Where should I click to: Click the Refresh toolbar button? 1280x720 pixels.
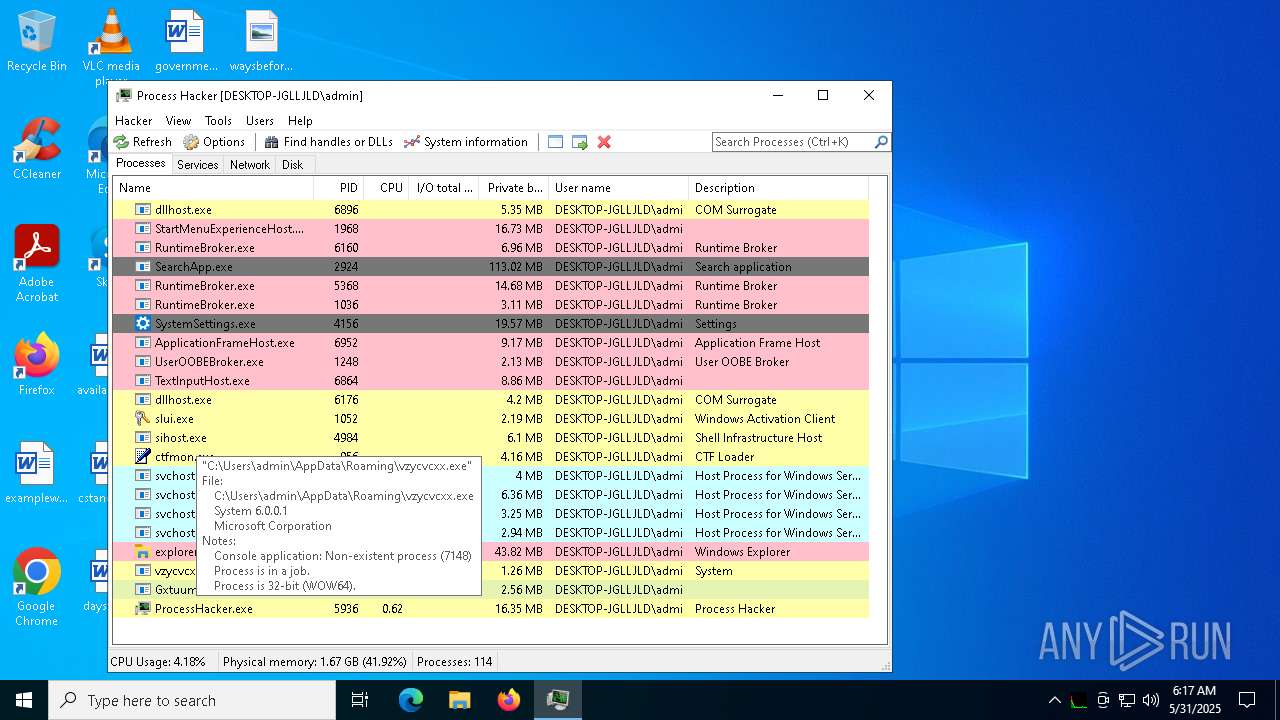tap(142, 142)
